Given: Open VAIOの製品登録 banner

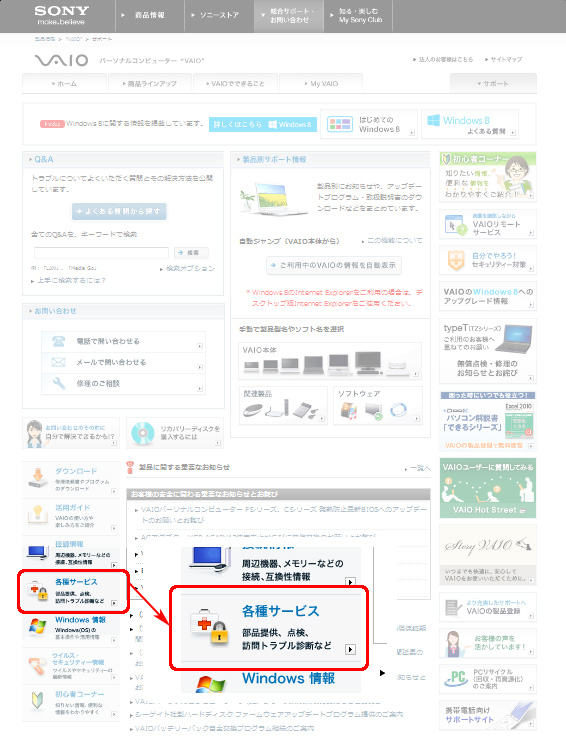Looking at the screenshot, I should (x=488, y=607).
